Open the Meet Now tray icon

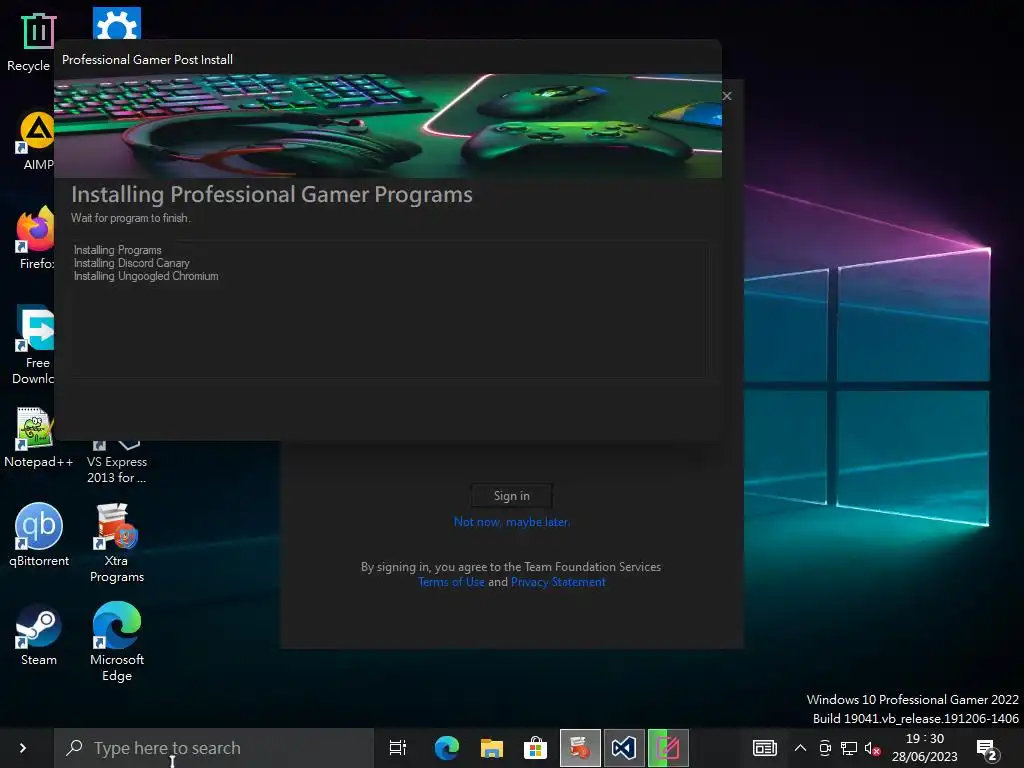[825, 748]
